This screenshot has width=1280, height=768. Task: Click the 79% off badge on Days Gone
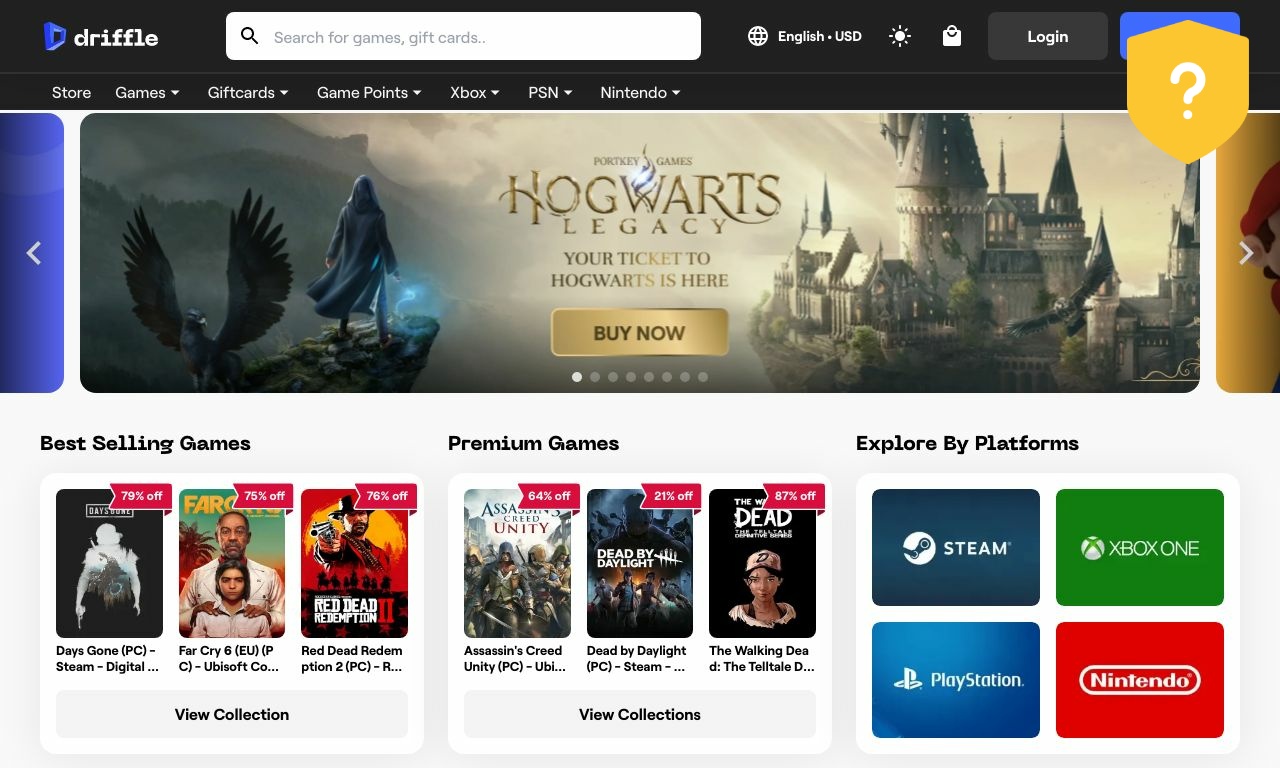[x=141, y=496]
